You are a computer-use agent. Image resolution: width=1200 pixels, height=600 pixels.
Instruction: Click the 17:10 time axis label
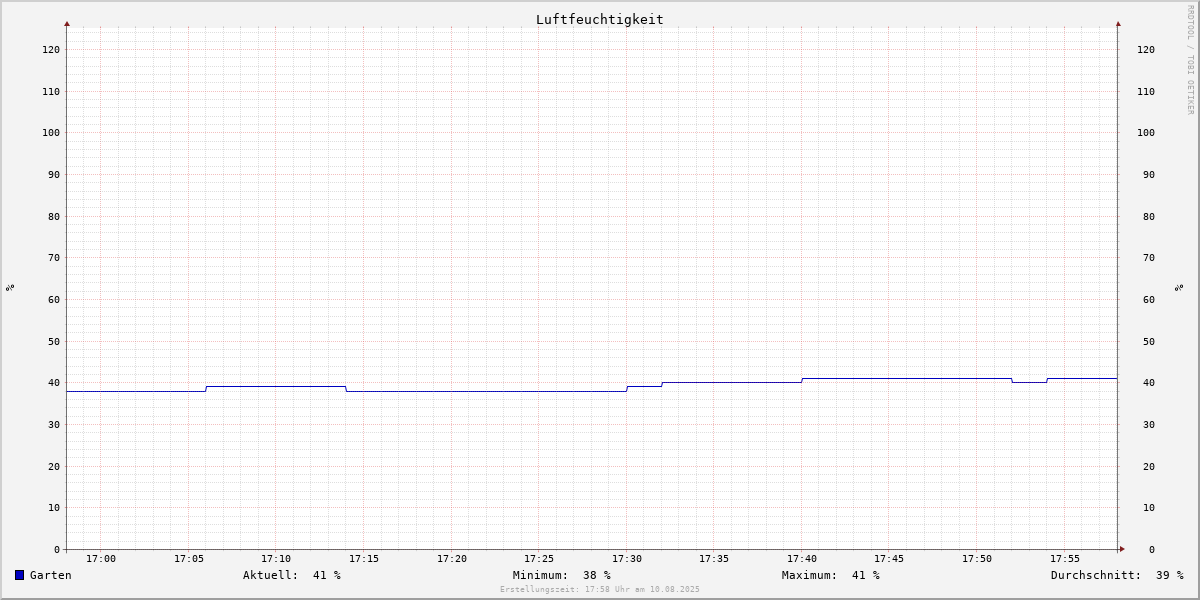pos(276,559)
